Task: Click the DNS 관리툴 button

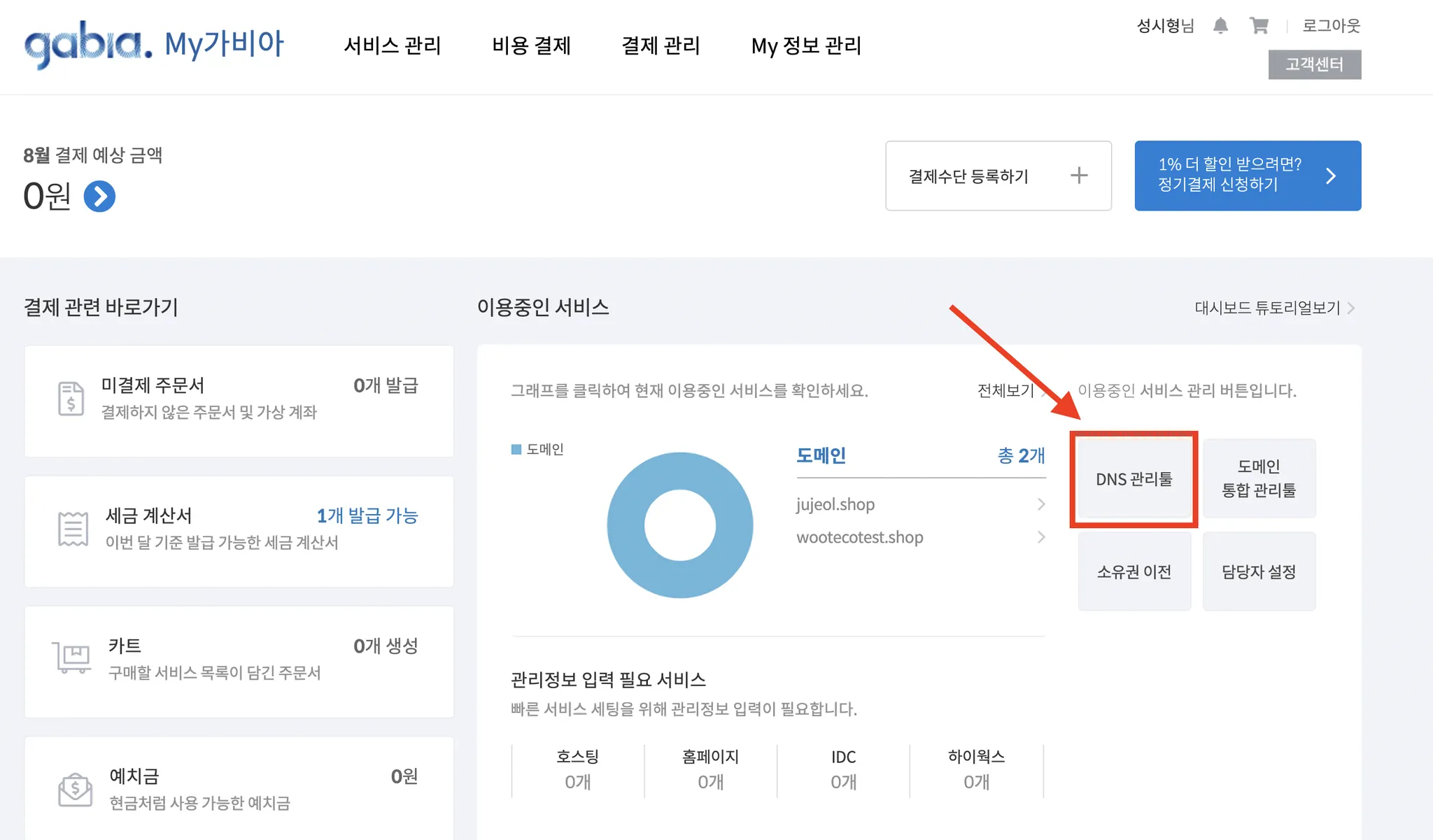Action: pos(1134,479)
